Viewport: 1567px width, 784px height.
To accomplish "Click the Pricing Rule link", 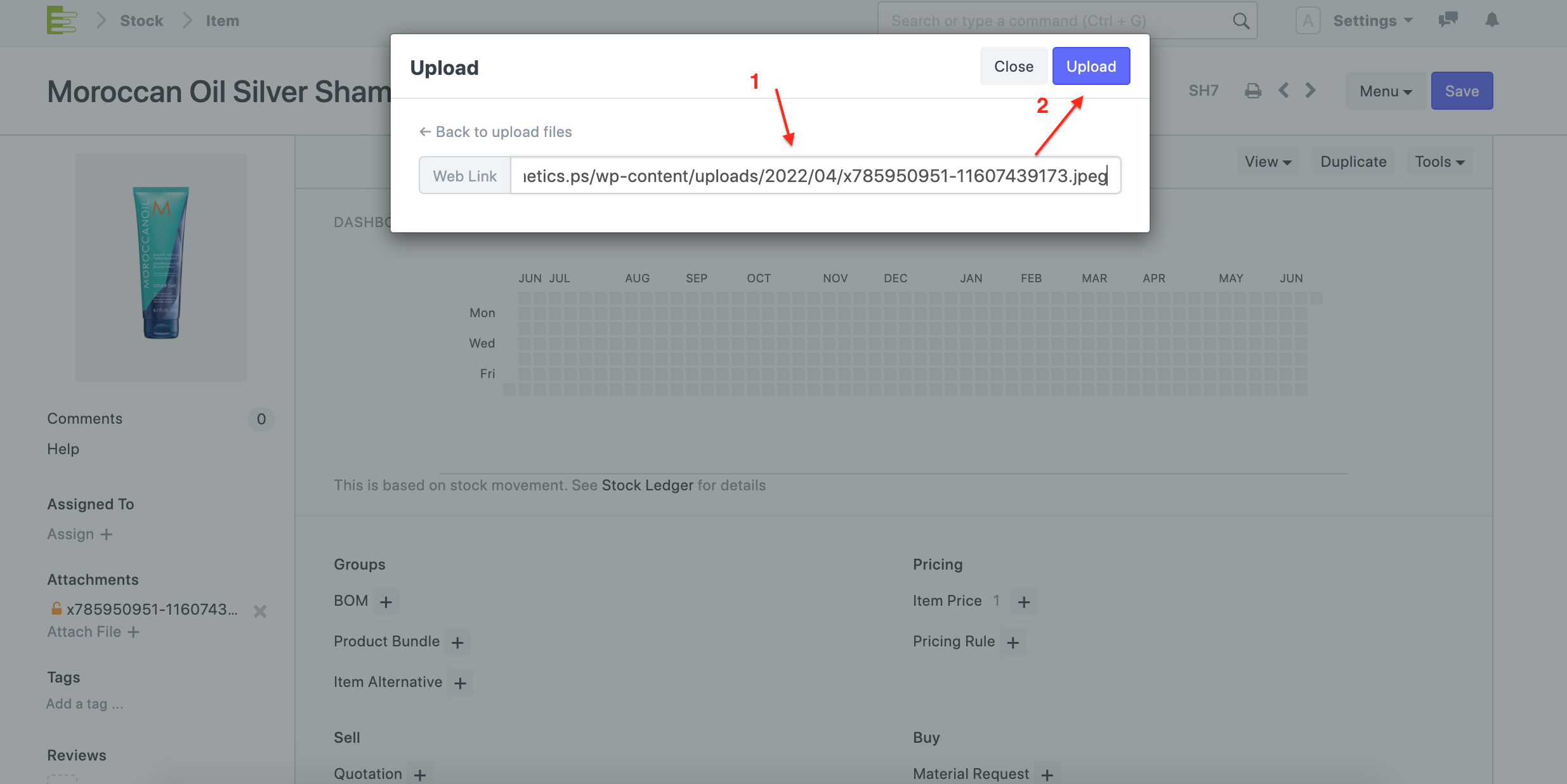I will coord(954,641).
